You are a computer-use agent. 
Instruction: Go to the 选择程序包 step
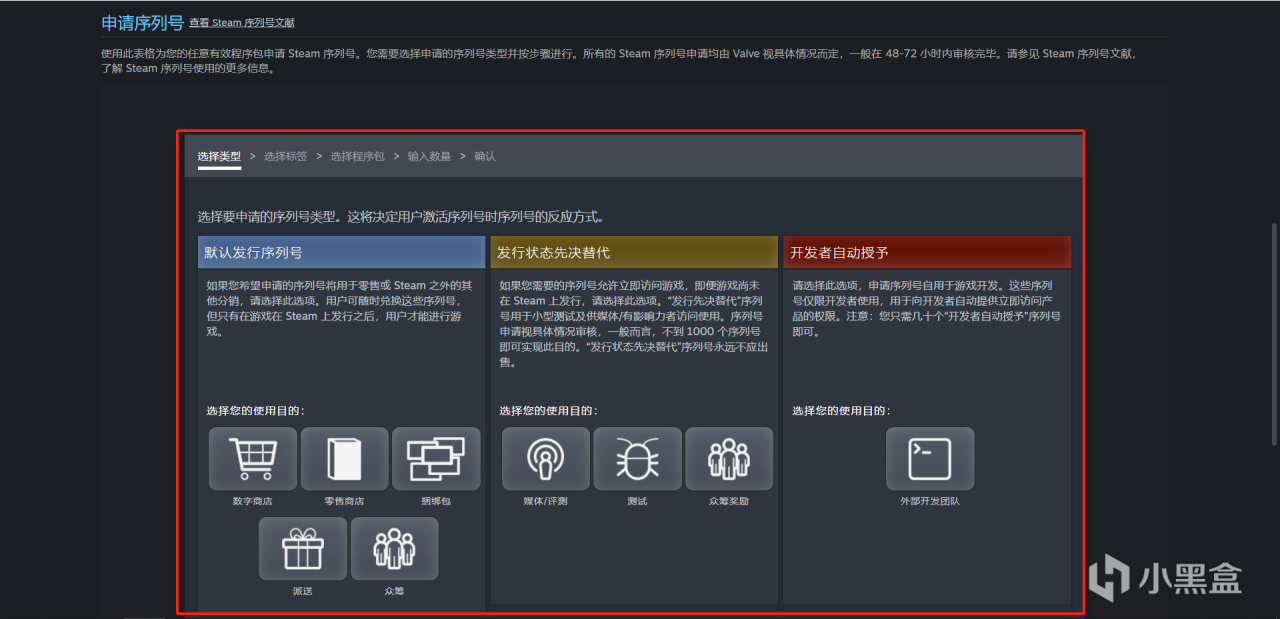358,156
